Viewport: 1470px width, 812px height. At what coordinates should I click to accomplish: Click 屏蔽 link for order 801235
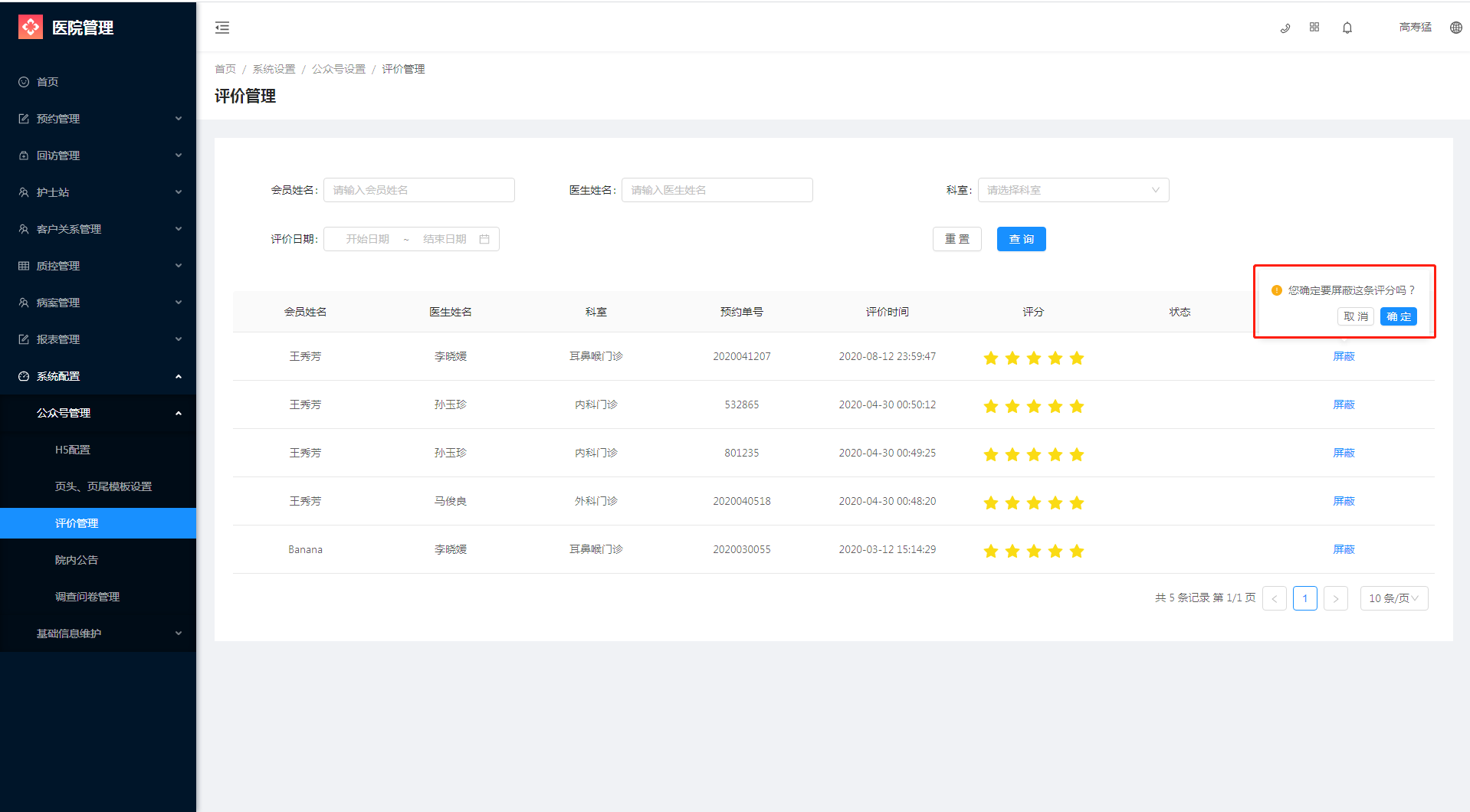coord(1344,453)
